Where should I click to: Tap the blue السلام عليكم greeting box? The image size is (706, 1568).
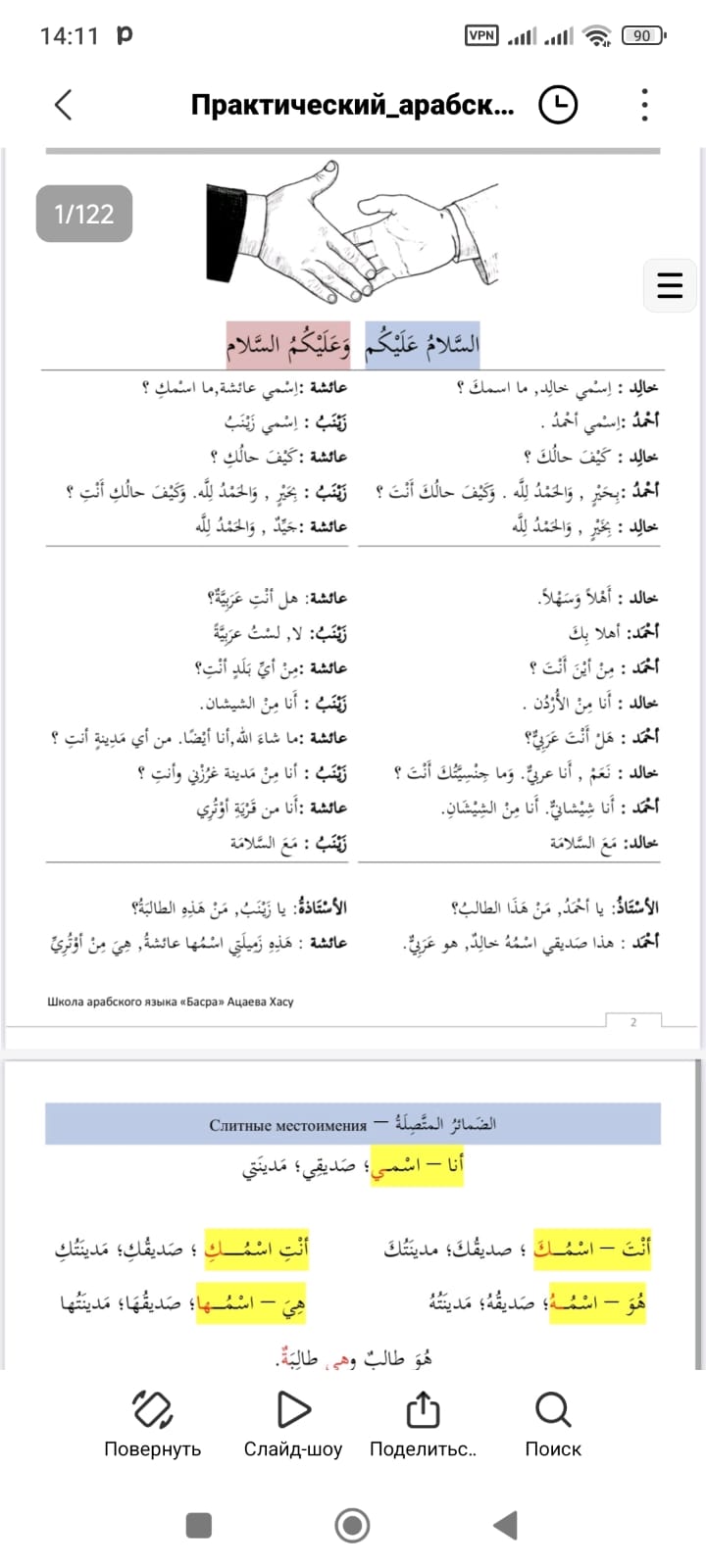coord(423,344)
